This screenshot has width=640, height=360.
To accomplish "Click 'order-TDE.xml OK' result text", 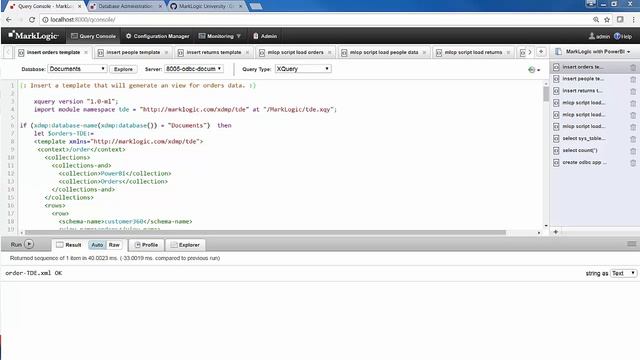I will click(x=33, y=273).
